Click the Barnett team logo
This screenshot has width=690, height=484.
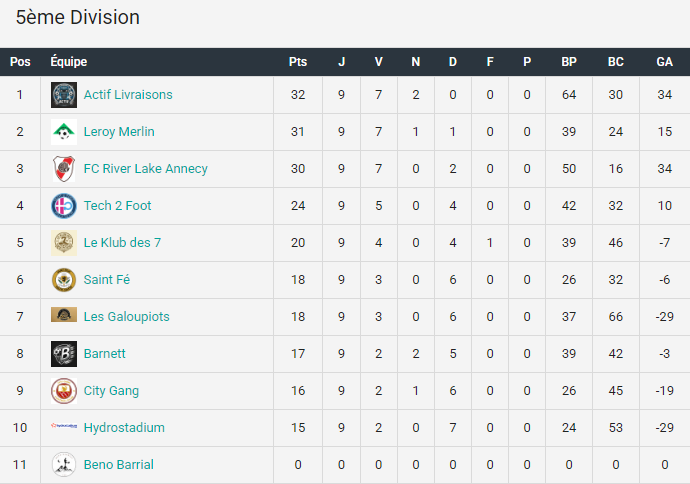click(x=64, y=353)
